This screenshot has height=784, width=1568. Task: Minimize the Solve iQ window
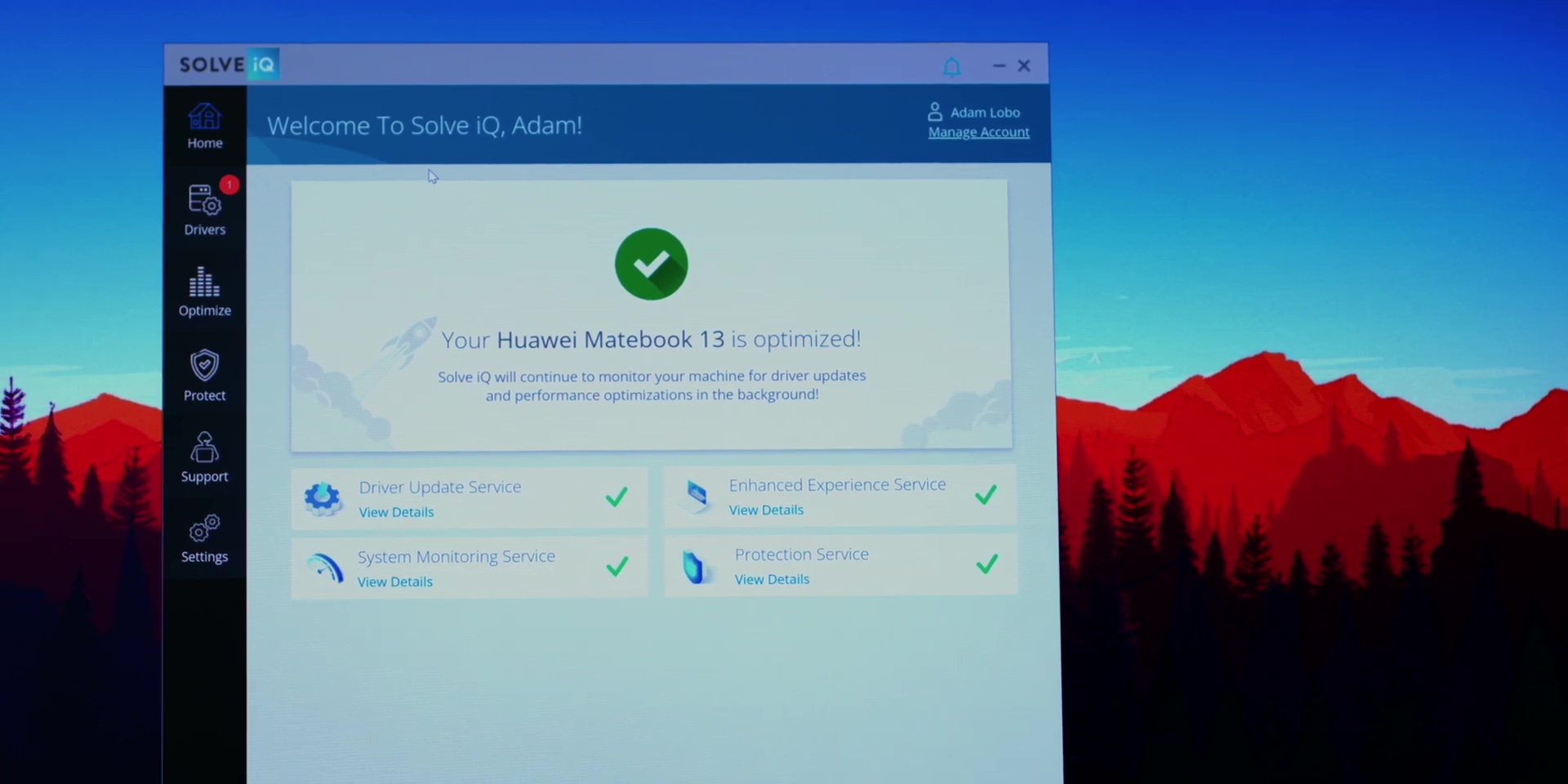(999, 65)
